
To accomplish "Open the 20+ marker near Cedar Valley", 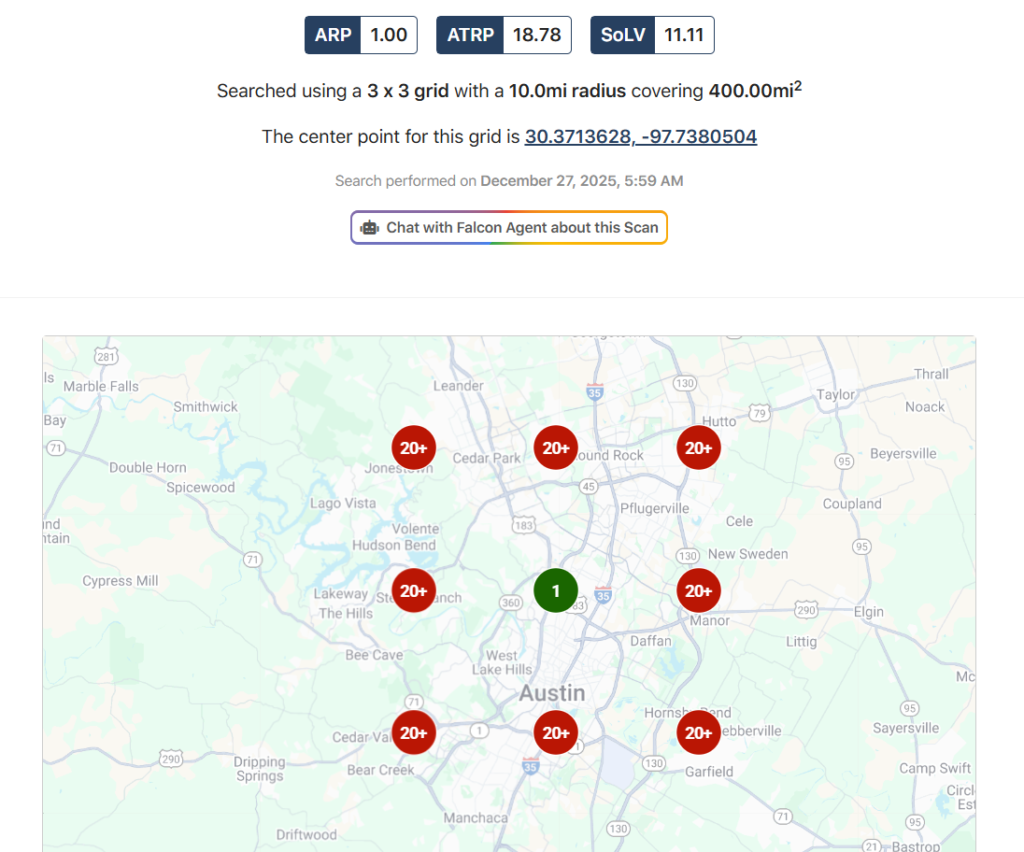I will (x=413, y=733).
